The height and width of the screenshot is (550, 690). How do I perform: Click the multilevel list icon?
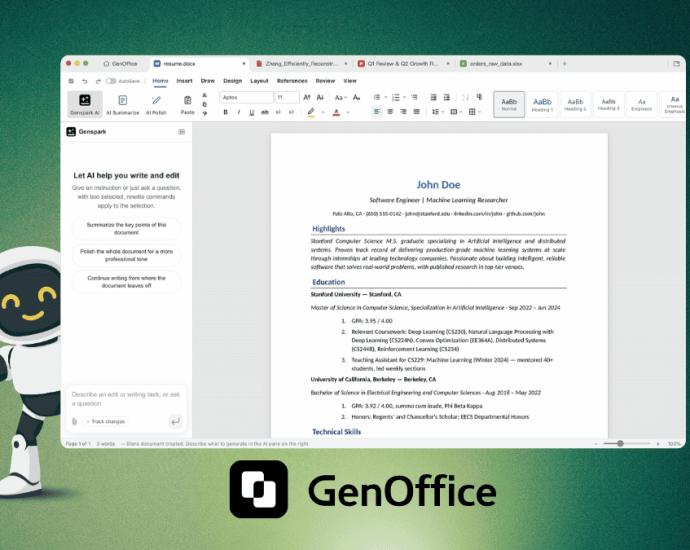[414, 97]
